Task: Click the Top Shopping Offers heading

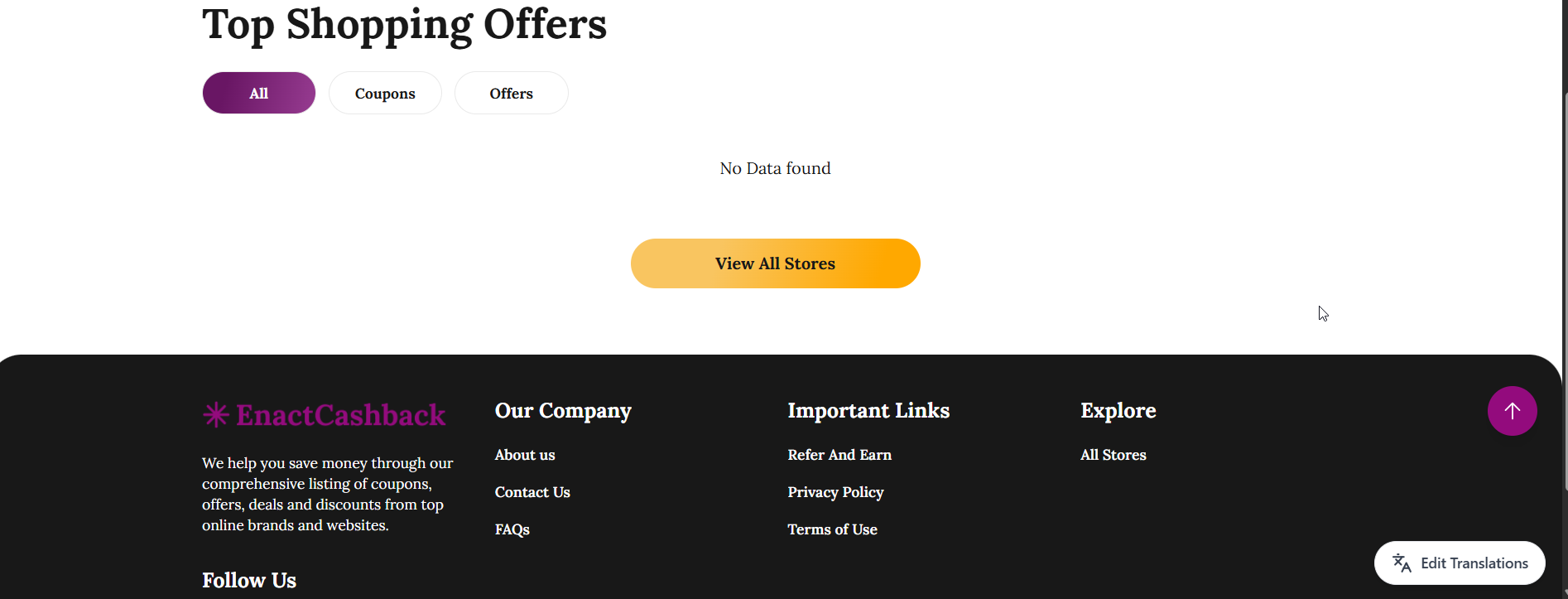Action: [x=404, y=24]
